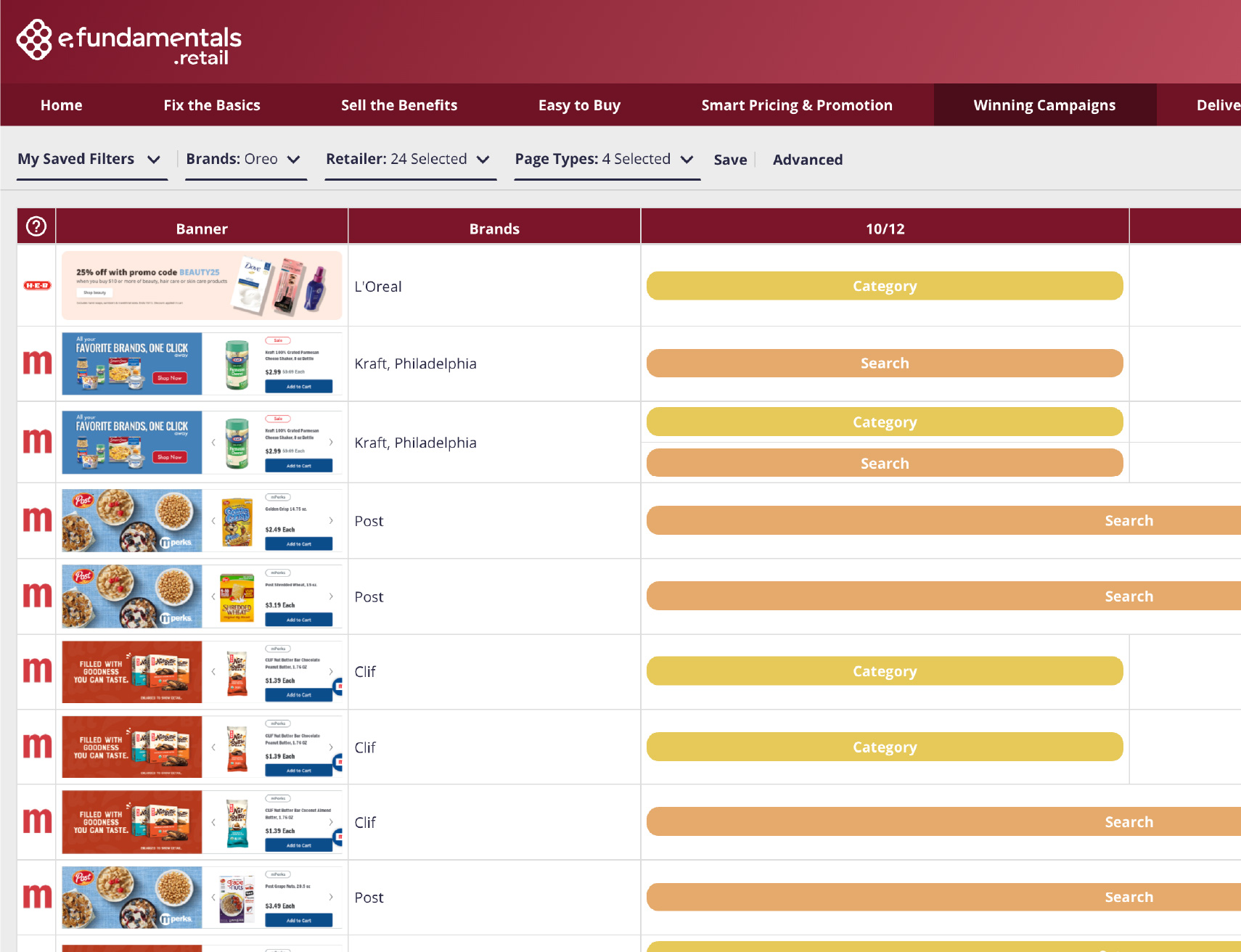Open the Retailer: 24 Selected dropdown
This screenshot has width=1241, height=952.
click(410, 160)
